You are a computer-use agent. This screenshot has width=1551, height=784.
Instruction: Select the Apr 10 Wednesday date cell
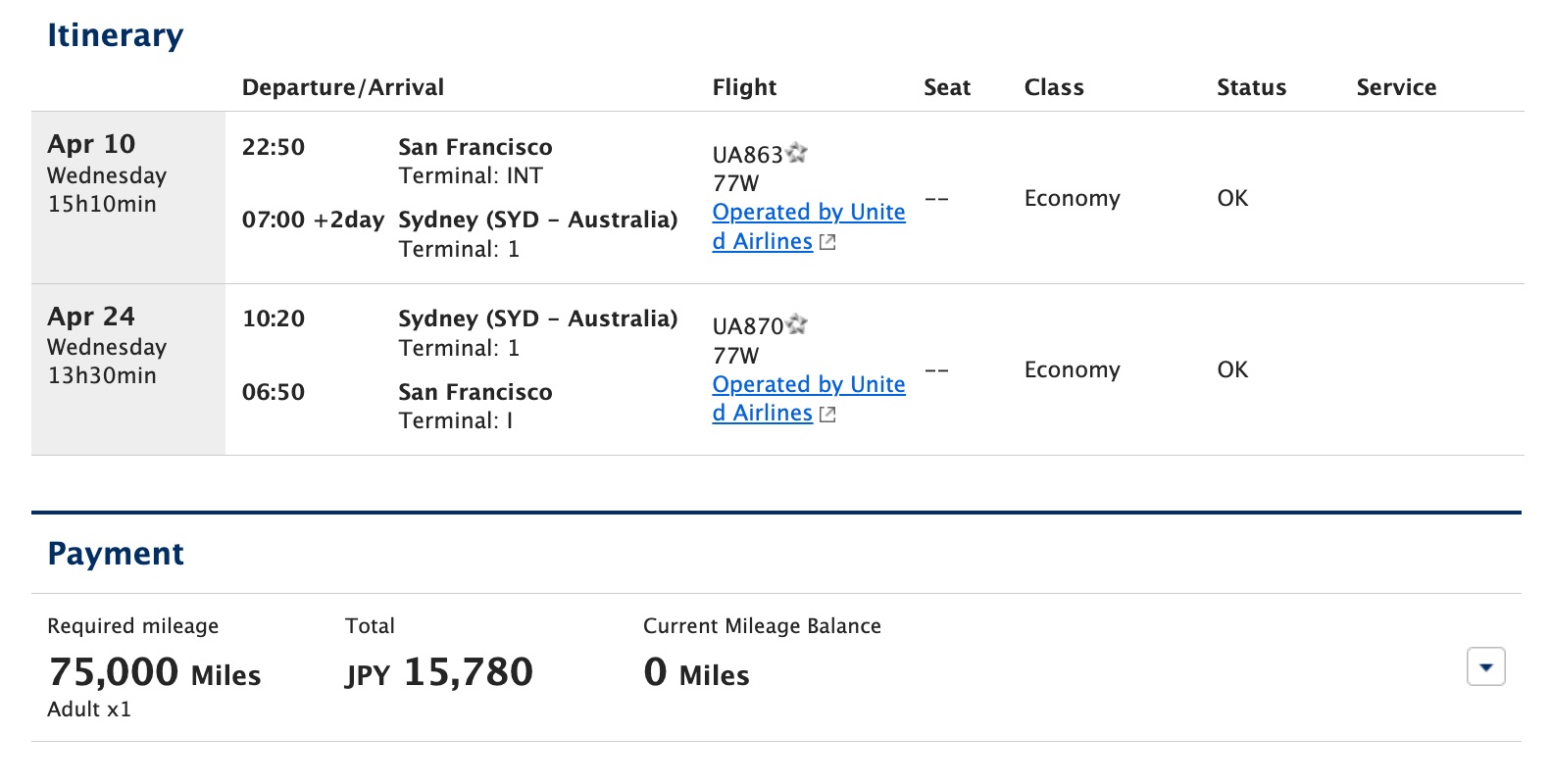pos(108,174)
